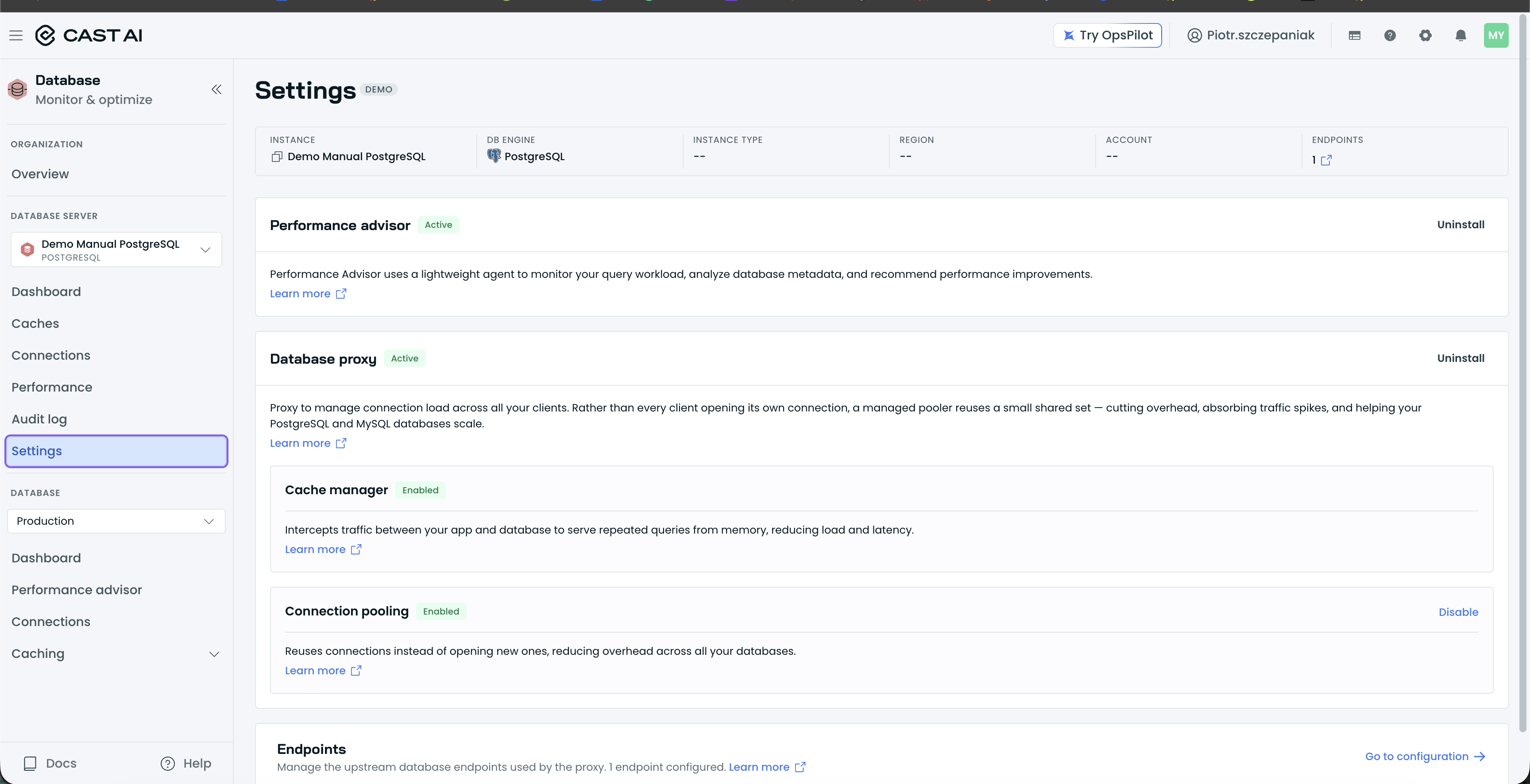Image resolution: width=1530 pixels, height=784 pixels.
Task: Uninstall the Database proxy
Action: pyautogui.click(x=1460, y=358)
